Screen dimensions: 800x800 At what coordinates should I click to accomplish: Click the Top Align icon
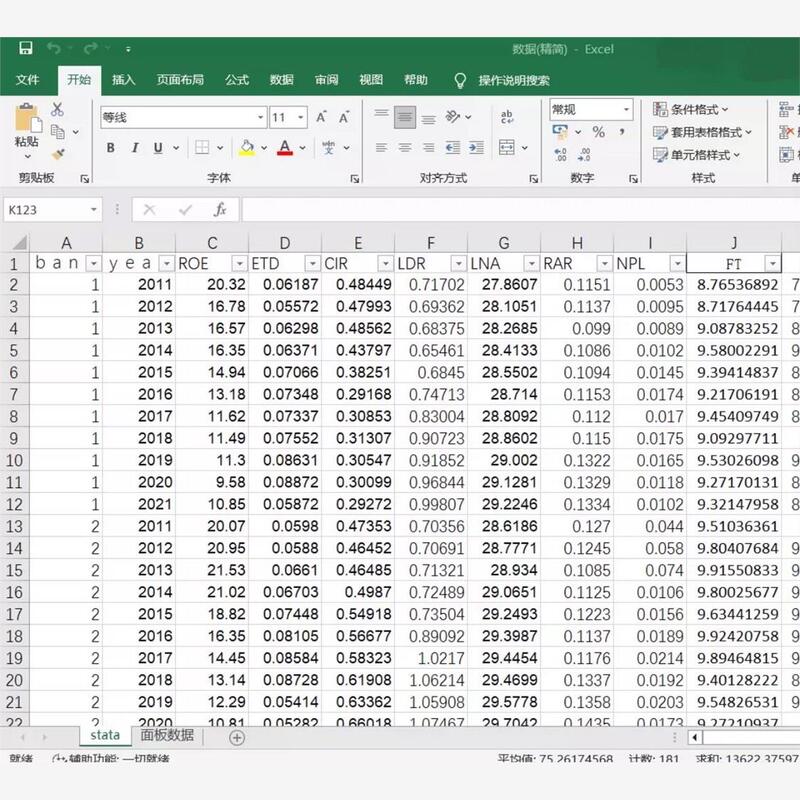(x=381, y=116)
